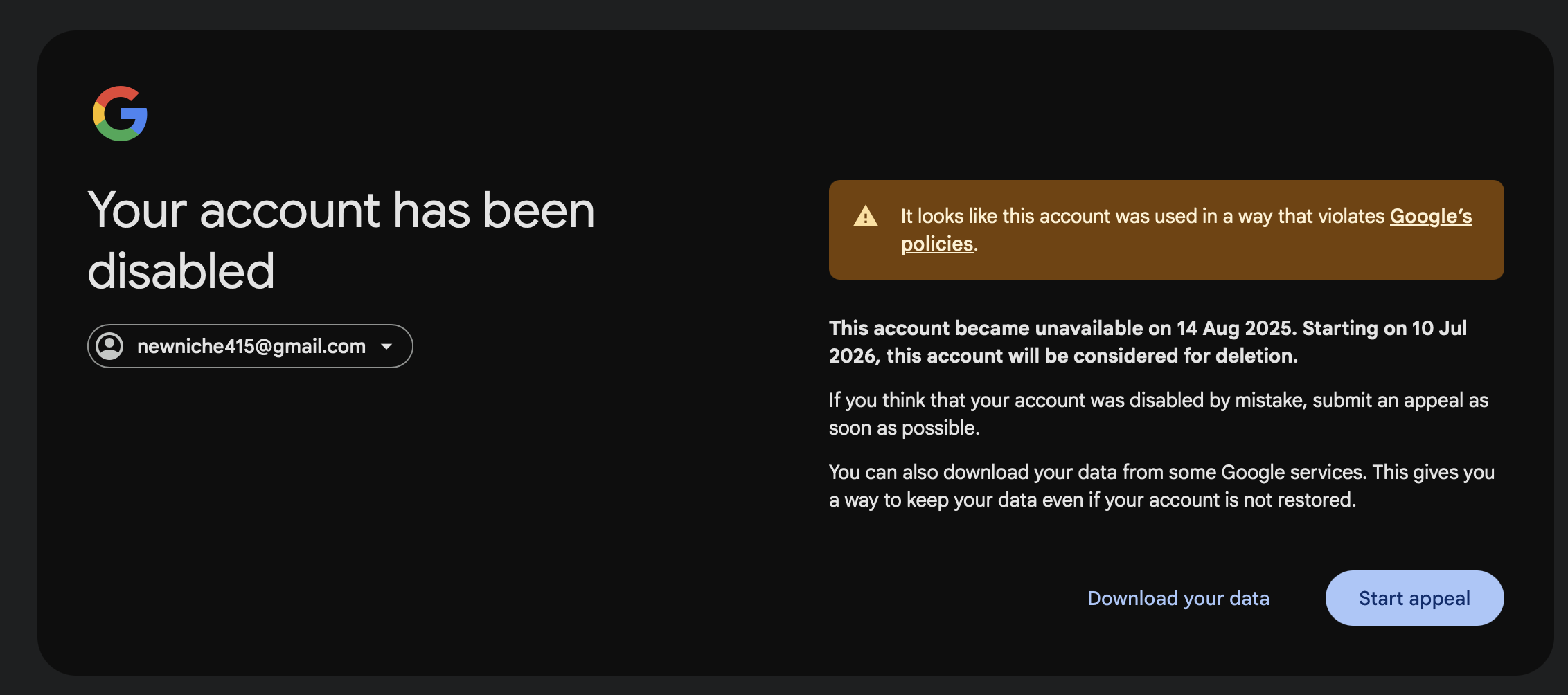Image resolution: width=1568 pixels, height=695 pixels.
Task: Click "It looks like this account" banner text
Action: tap(1003, 216)
